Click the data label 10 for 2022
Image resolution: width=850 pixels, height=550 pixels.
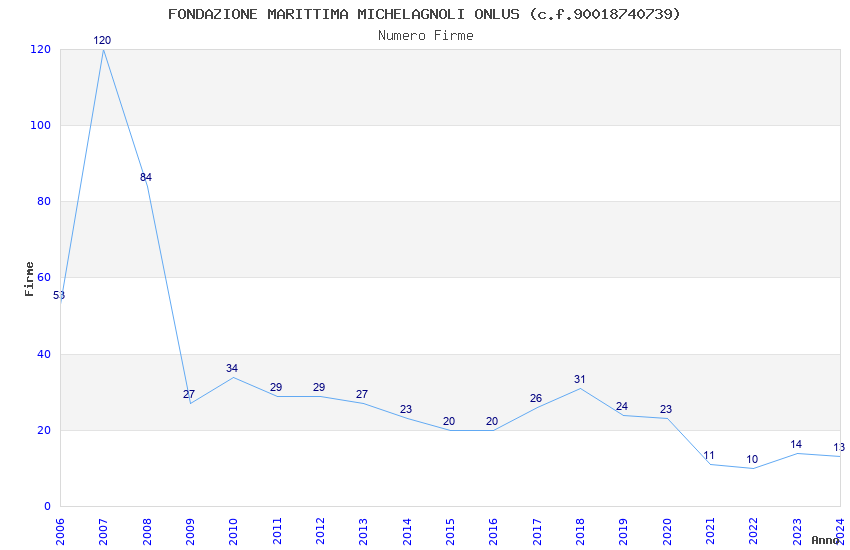pos(752,460)
